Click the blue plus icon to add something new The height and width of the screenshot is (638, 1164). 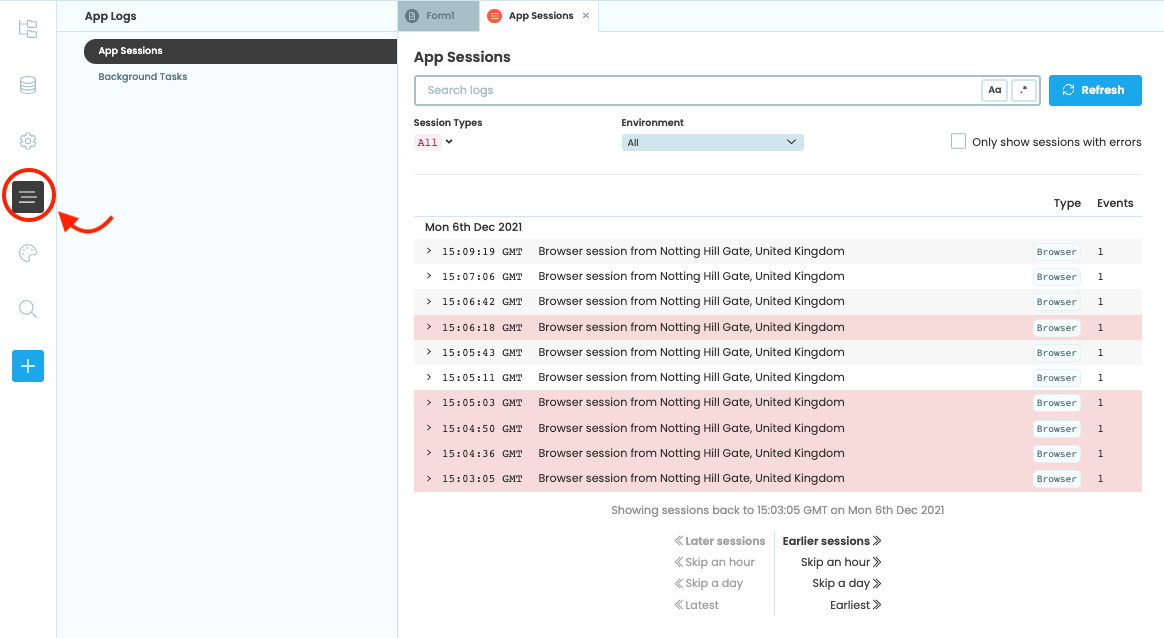pyautogui.click(x=28, y=366)
